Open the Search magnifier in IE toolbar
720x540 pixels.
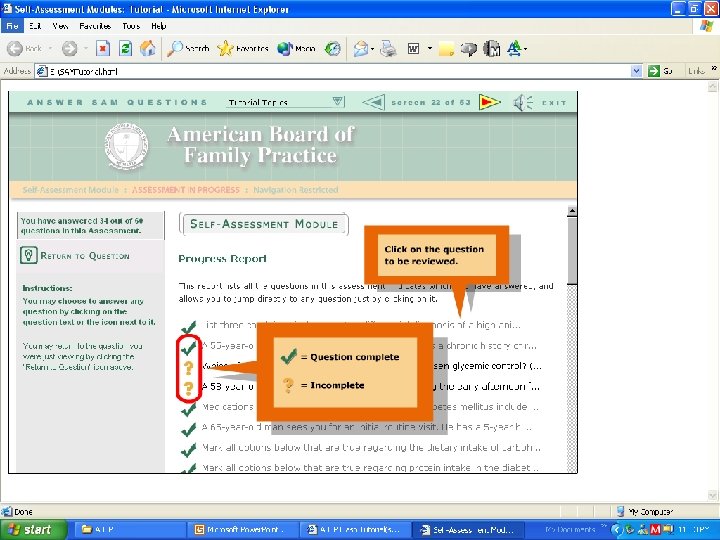click(188, 48)
